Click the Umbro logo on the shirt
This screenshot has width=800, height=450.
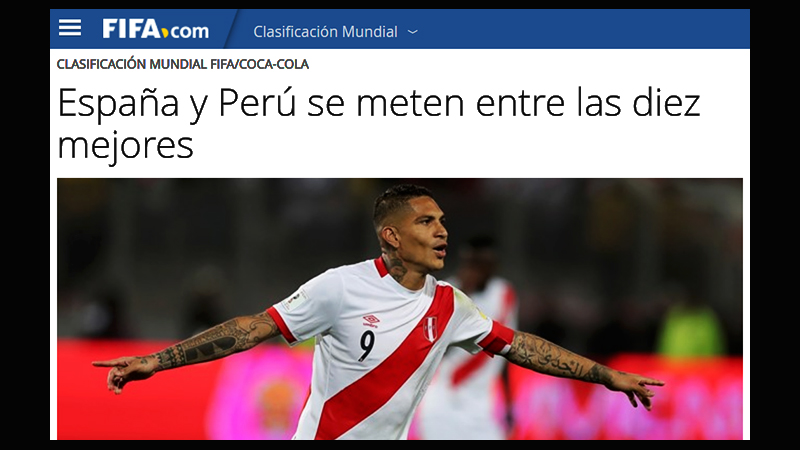pos(371,321)
